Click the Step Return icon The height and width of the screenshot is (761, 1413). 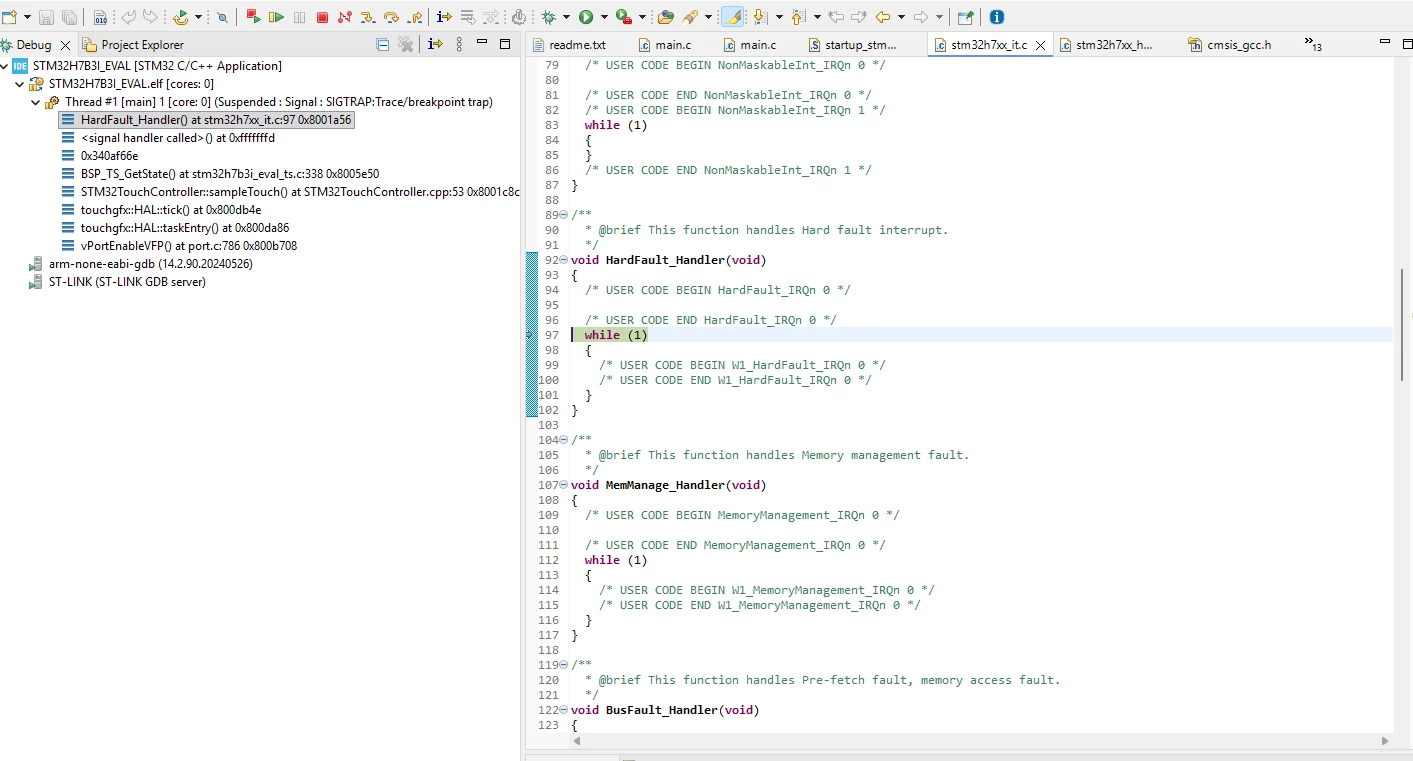tap(414, 17)
